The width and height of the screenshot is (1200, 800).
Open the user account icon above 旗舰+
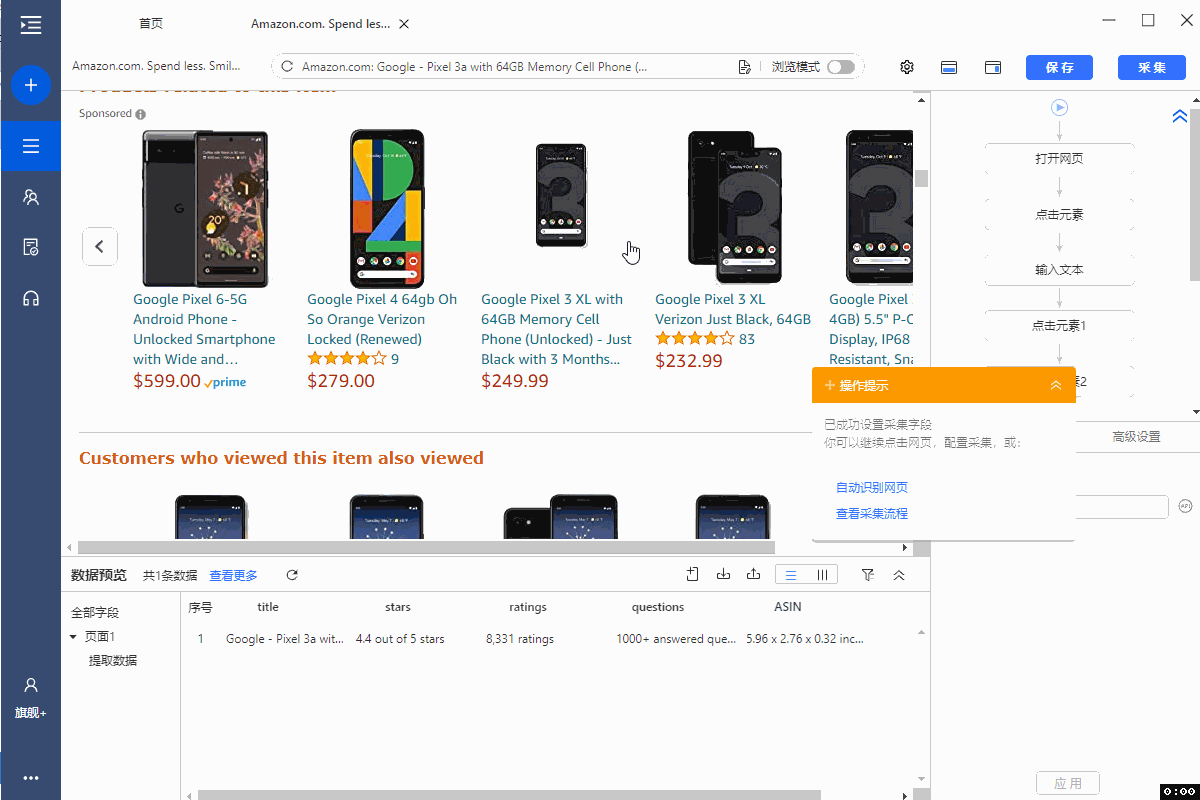coord(31,685)
